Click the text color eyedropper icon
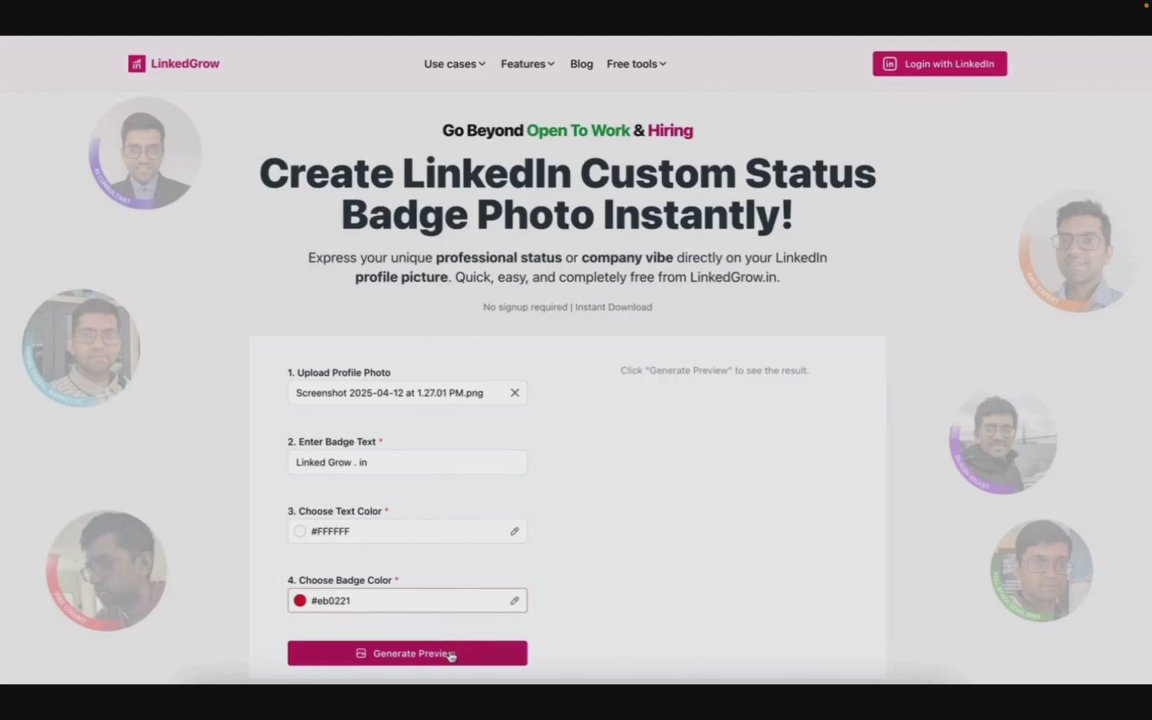Viewport: 1152px width, 720px height. (x=514, y=531)
